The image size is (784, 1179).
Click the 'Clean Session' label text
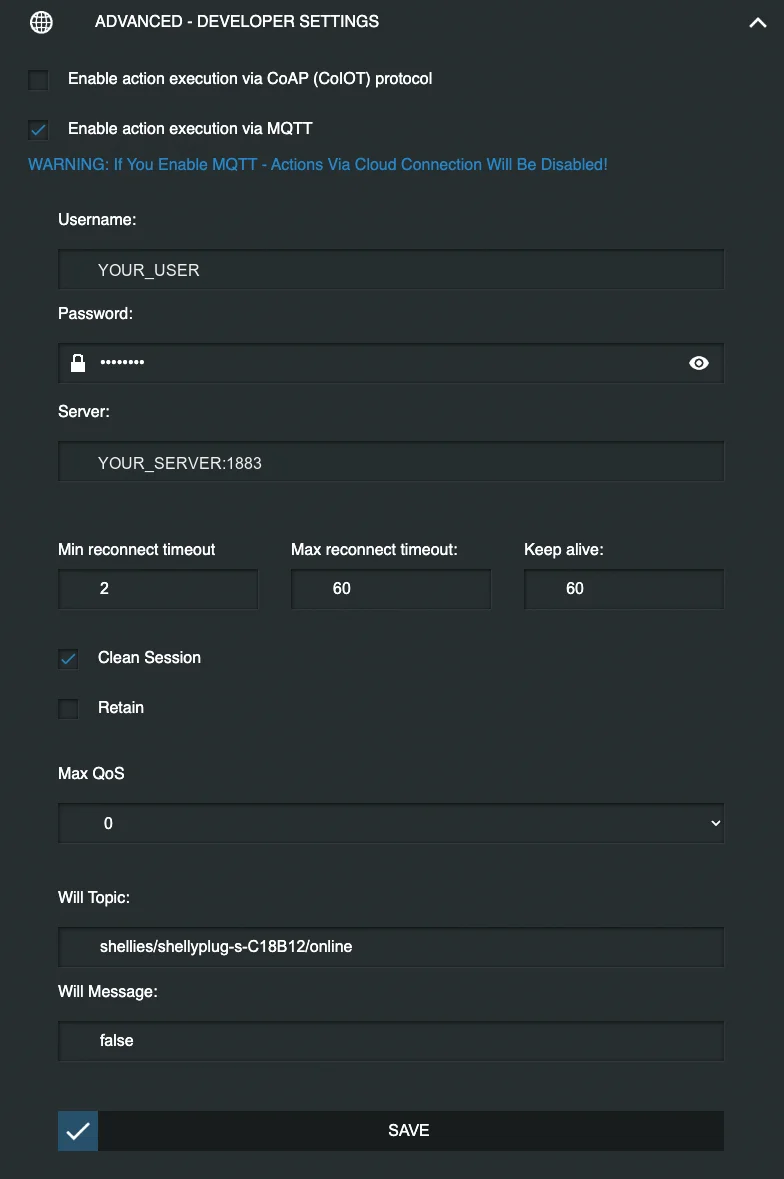(x=150, y=657)
